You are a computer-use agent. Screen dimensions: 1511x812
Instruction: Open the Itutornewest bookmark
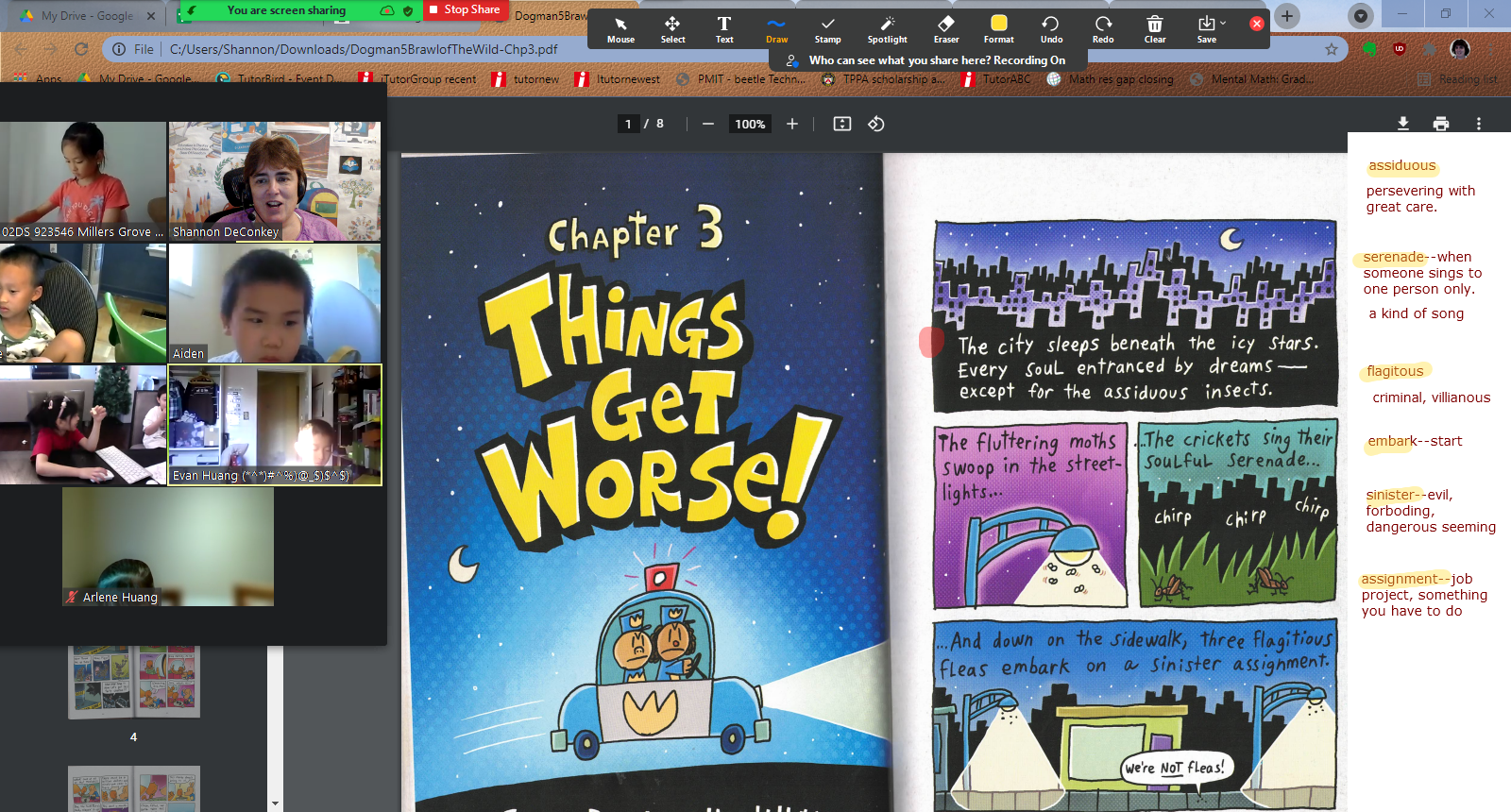pyautogui.click(x=618, y=79)
